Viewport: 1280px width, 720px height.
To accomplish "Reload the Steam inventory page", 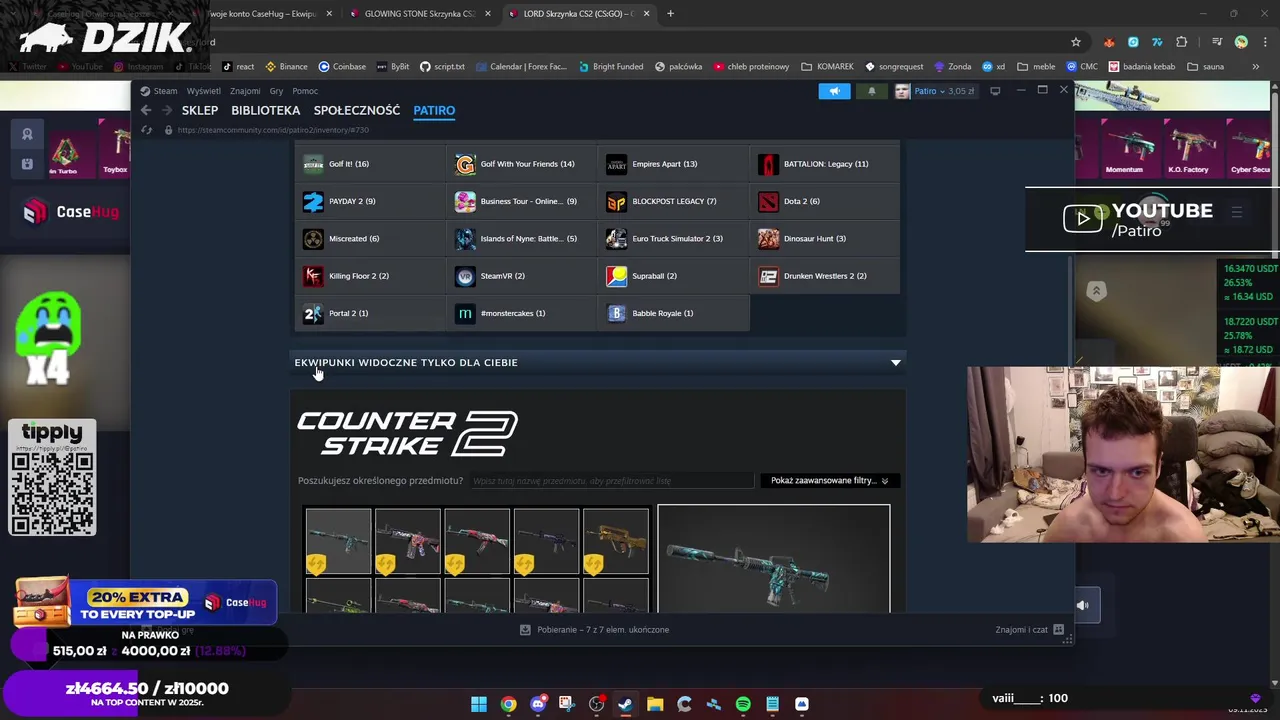I will [147, 130].
